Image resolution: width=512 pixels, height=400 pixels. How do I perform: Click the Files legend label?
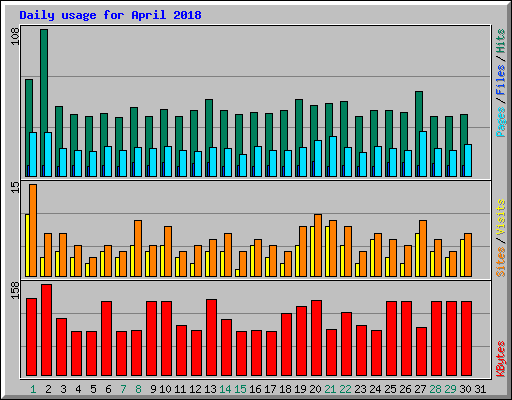click(x=500, y=80)
